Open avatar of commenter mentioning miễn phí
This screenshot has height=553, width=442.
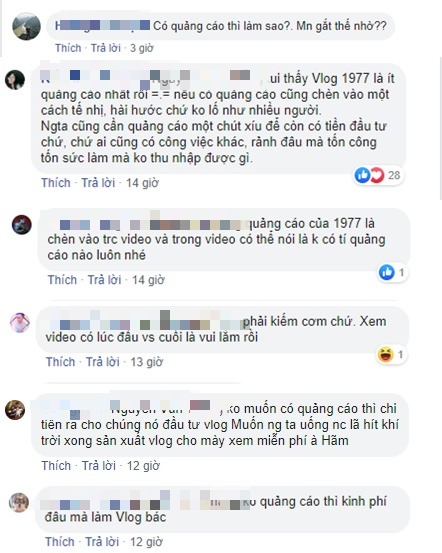[x=15, y=410]
